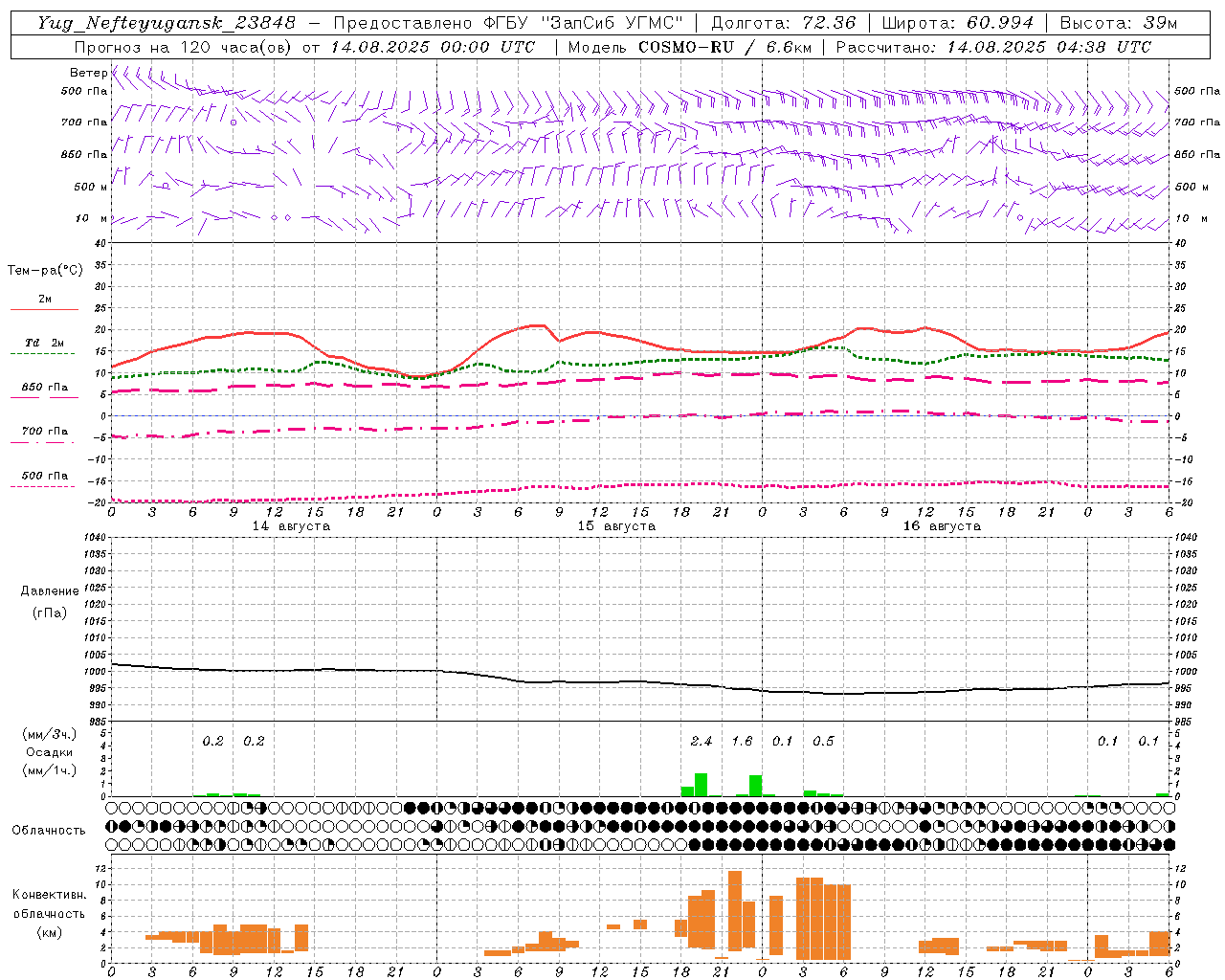Click the left '1040' pressure axis value
The image size is (1225, 980).
(97, 538)
